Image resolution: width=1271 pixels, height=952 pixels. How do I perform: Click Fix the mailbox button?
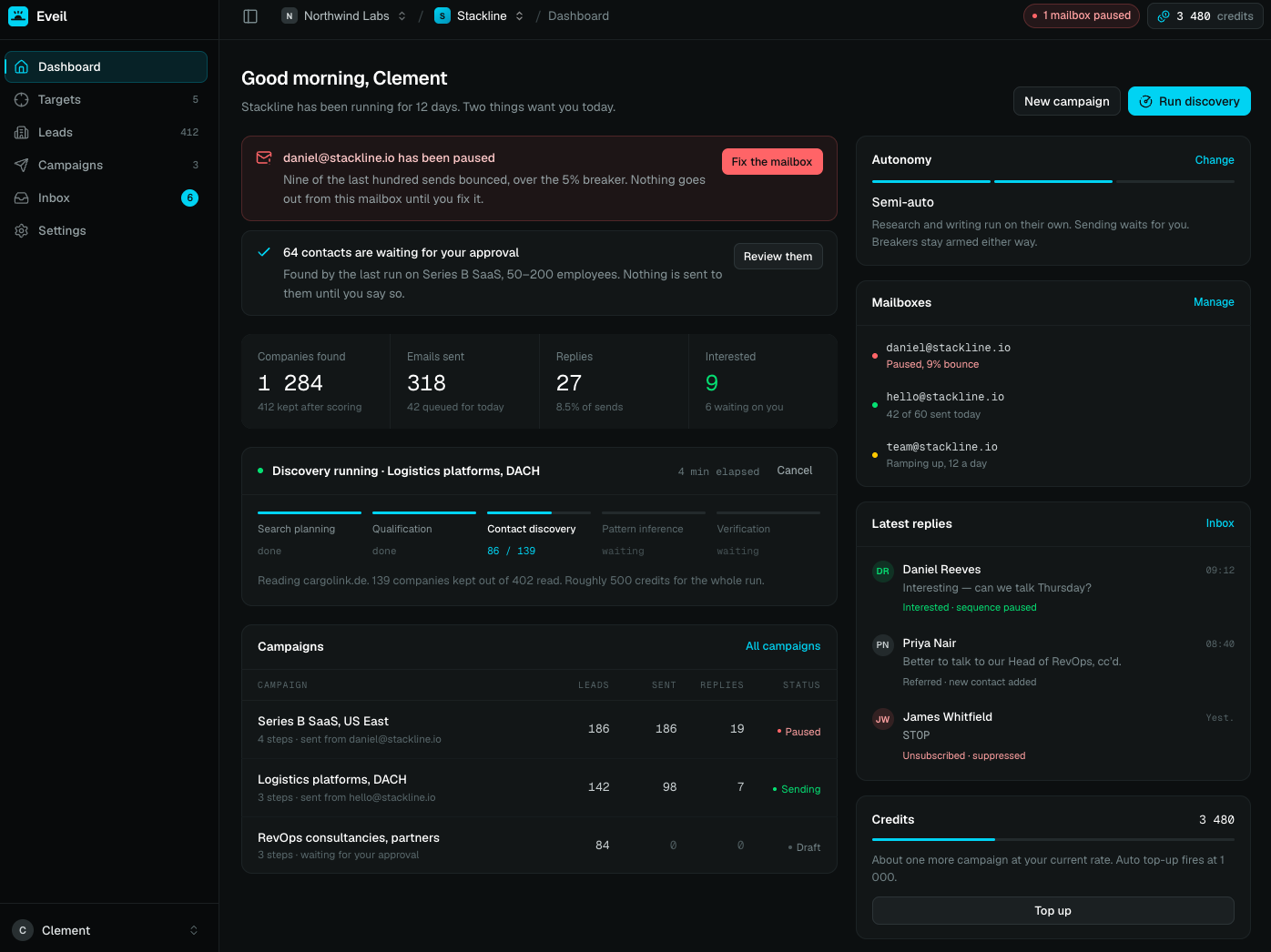(772, 161)
